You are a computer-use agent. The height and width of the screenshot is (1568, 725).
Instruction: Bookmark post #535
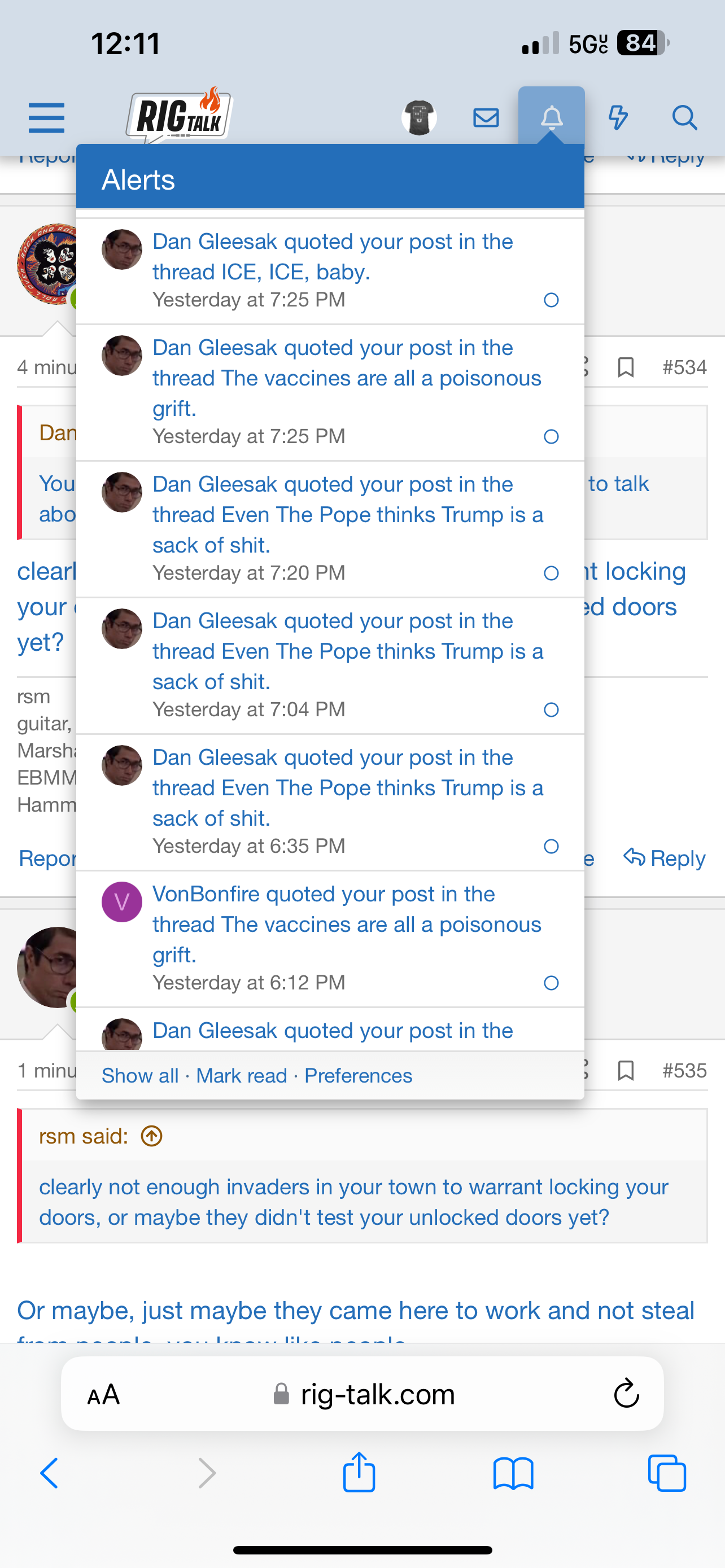626,1070
